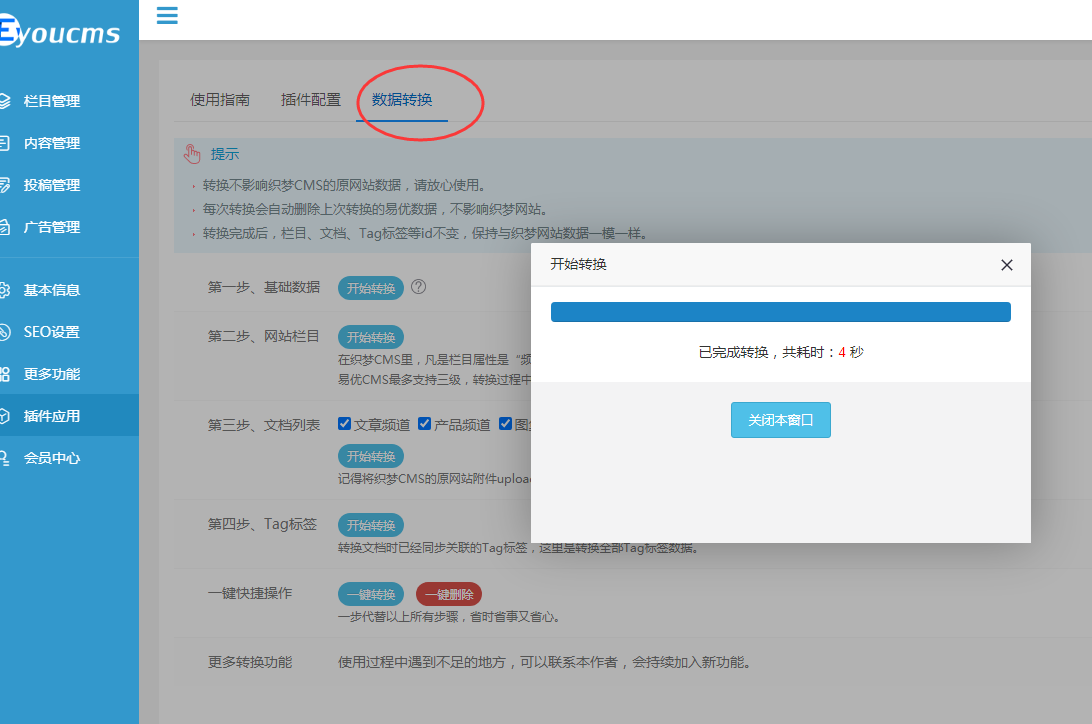Click the 关闭本窗口 button
1092x724 pixels.
pyautogui.click(x=780, y=420)
